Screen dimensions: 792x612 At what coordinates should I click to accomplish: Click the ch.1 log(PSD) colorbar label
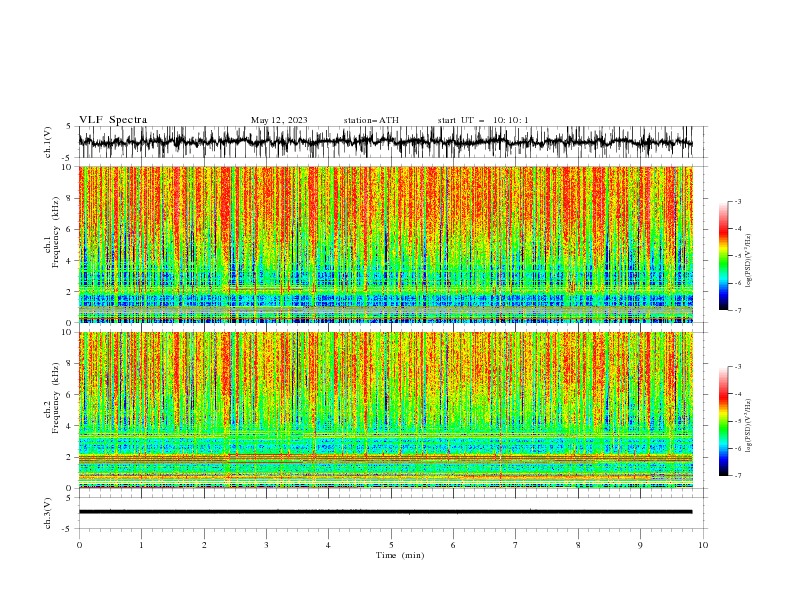749,261
